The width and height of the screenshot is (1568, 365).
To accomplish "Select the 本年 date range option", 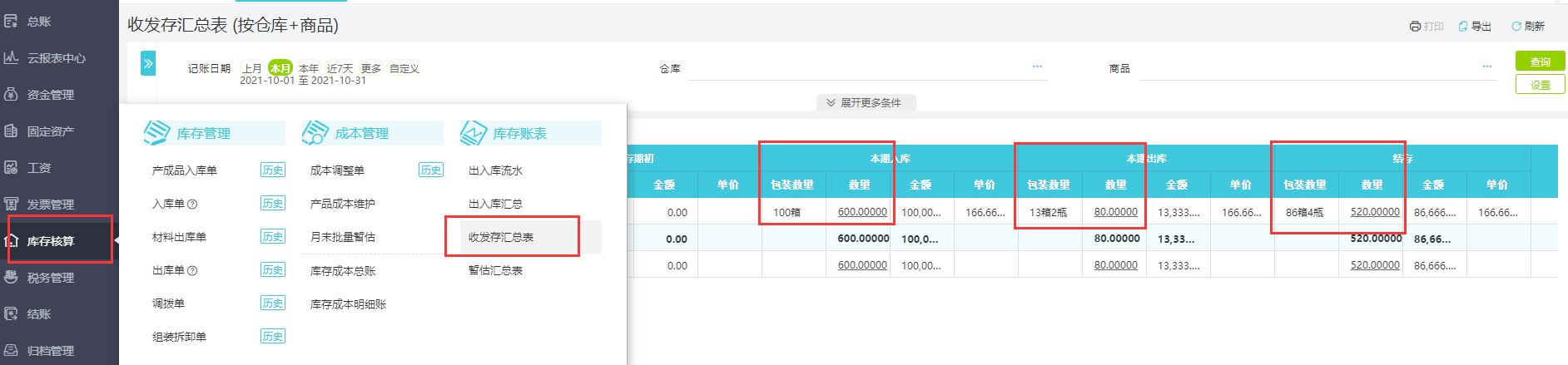I will (309, 68).
